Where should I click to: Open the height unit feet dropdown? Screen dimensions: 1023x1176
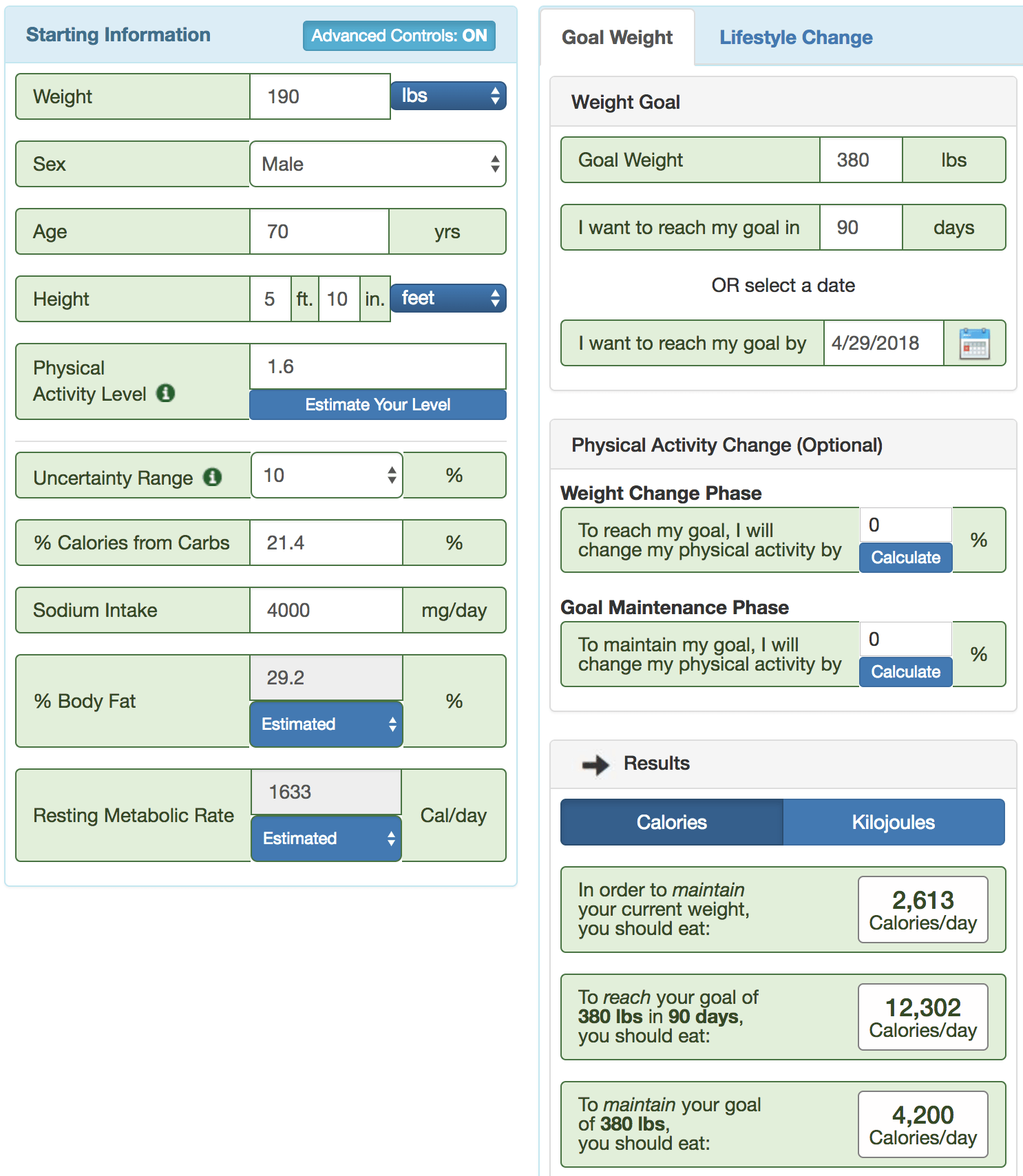point(448,298)
